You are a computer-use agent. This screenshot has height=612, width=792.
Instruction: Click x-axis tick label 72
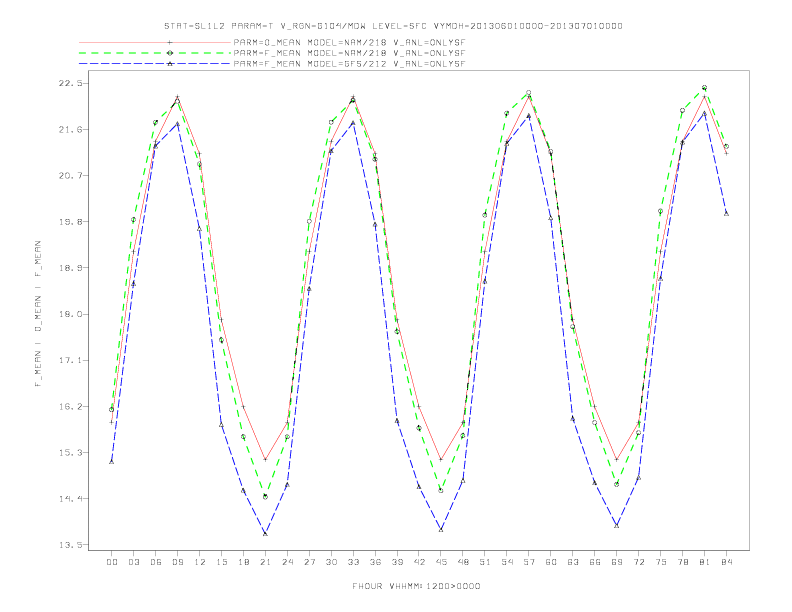coord(639,562)
